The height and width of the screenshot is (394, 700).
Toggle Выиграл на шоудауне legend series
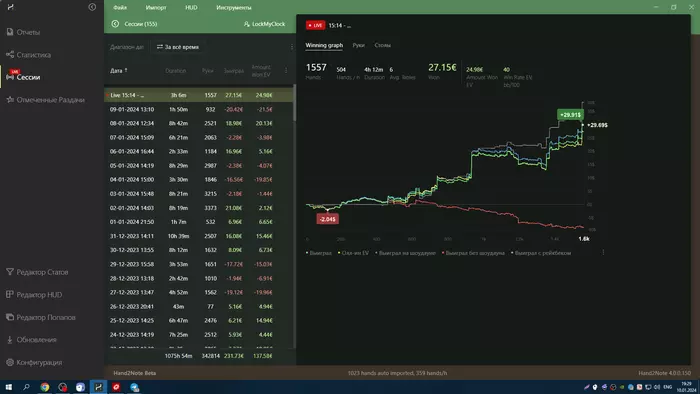(405, 253)
